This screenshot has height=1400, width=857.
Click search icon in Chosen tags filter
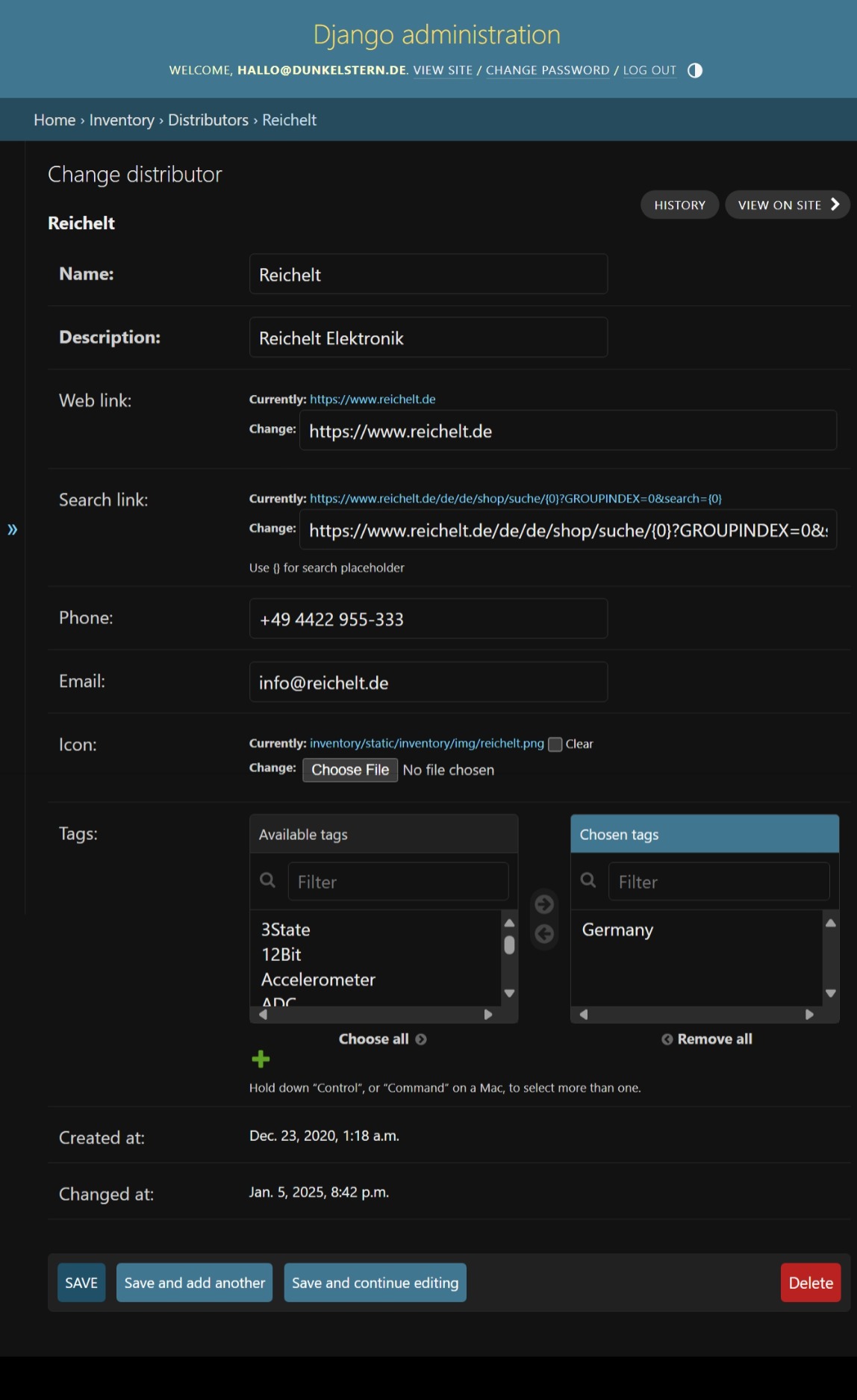(x=588, y=880)
